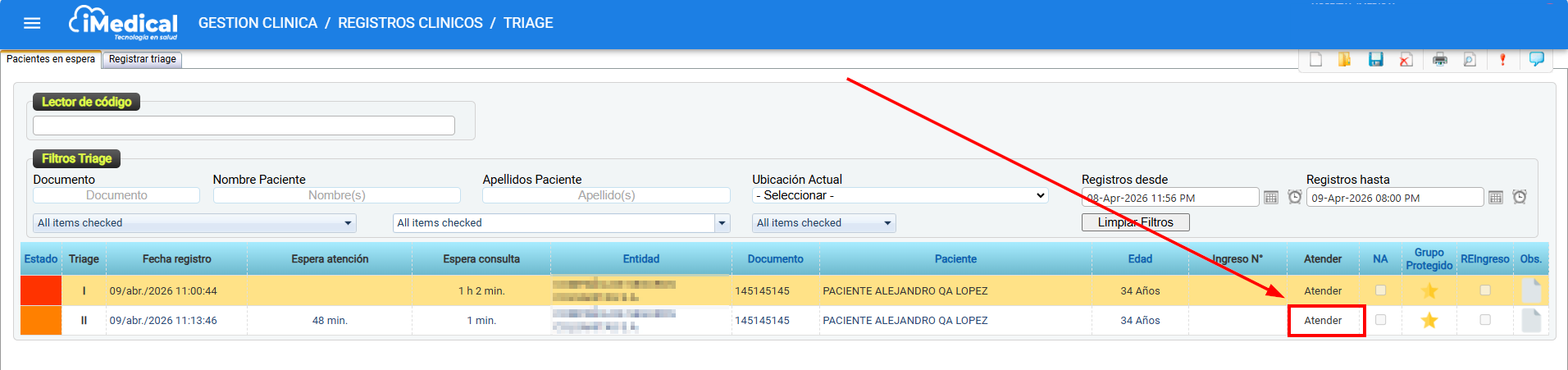Expand the Ubicación Actual dropdown
Image resolution: width=1568 pixels, height=370 pixels.
coord(900,195)
